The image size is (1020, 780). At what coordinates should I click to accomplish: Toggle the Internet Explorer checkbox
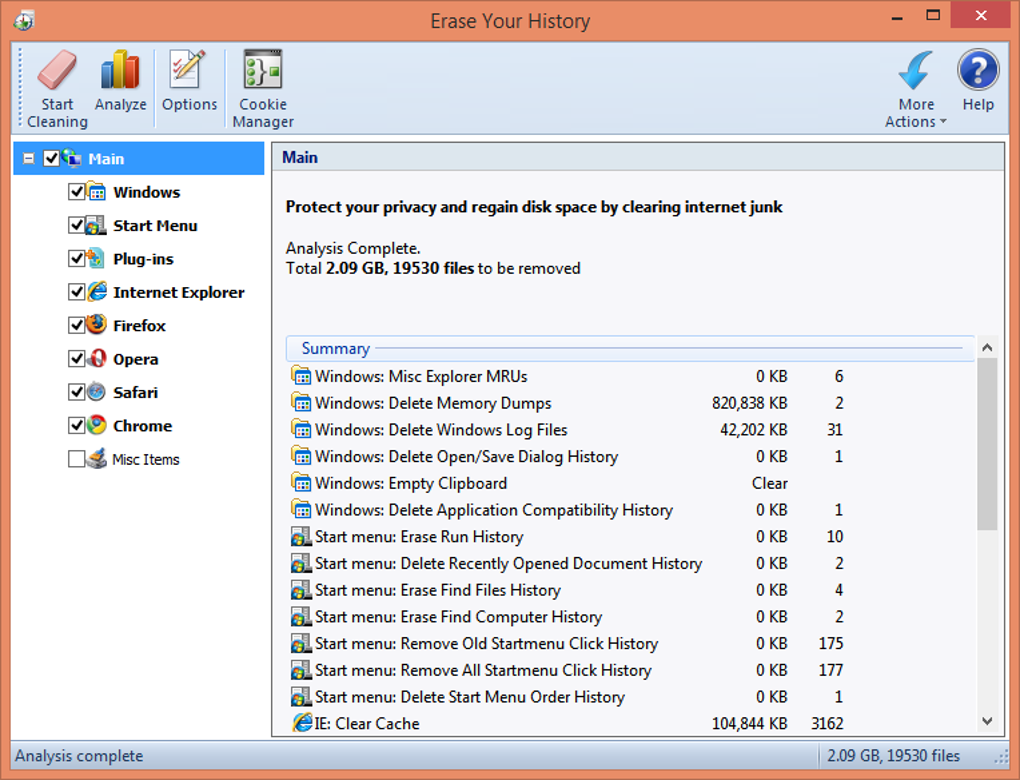coord(76,291)
